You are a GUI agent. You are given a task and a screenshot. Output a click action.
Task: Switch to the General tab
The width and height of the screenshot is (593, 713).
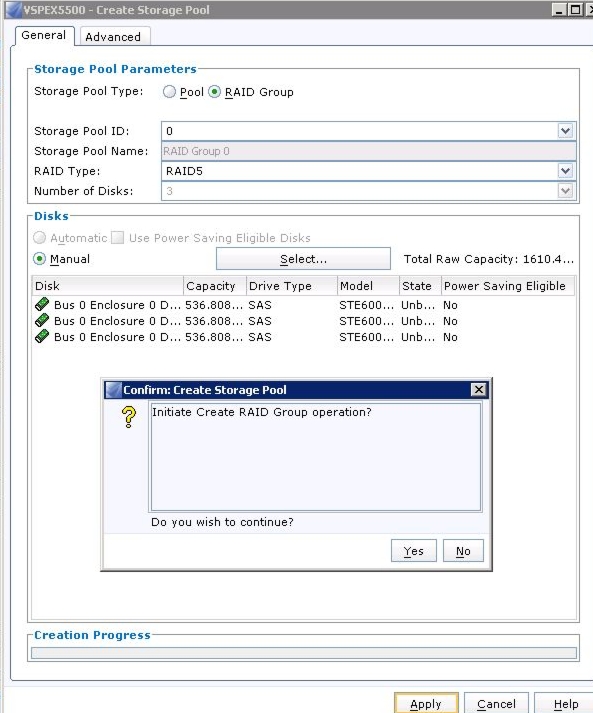coord(45,35)
